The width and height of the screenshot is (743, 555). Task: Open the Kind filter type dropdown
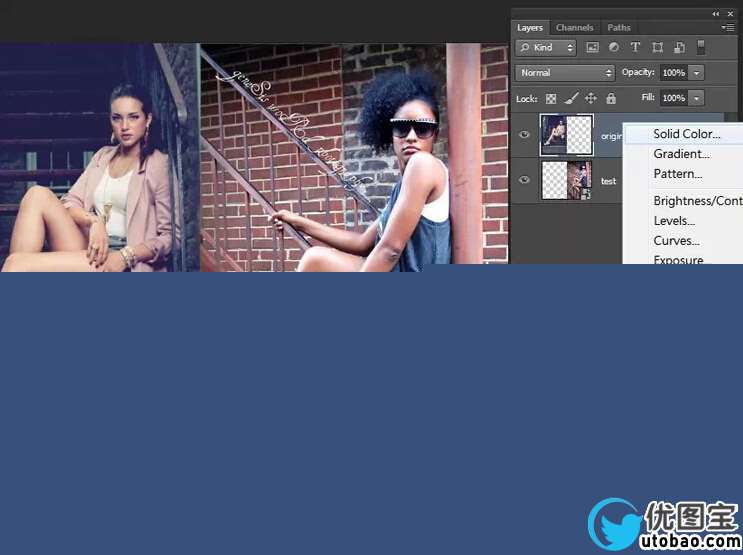(x=547, y=48)
